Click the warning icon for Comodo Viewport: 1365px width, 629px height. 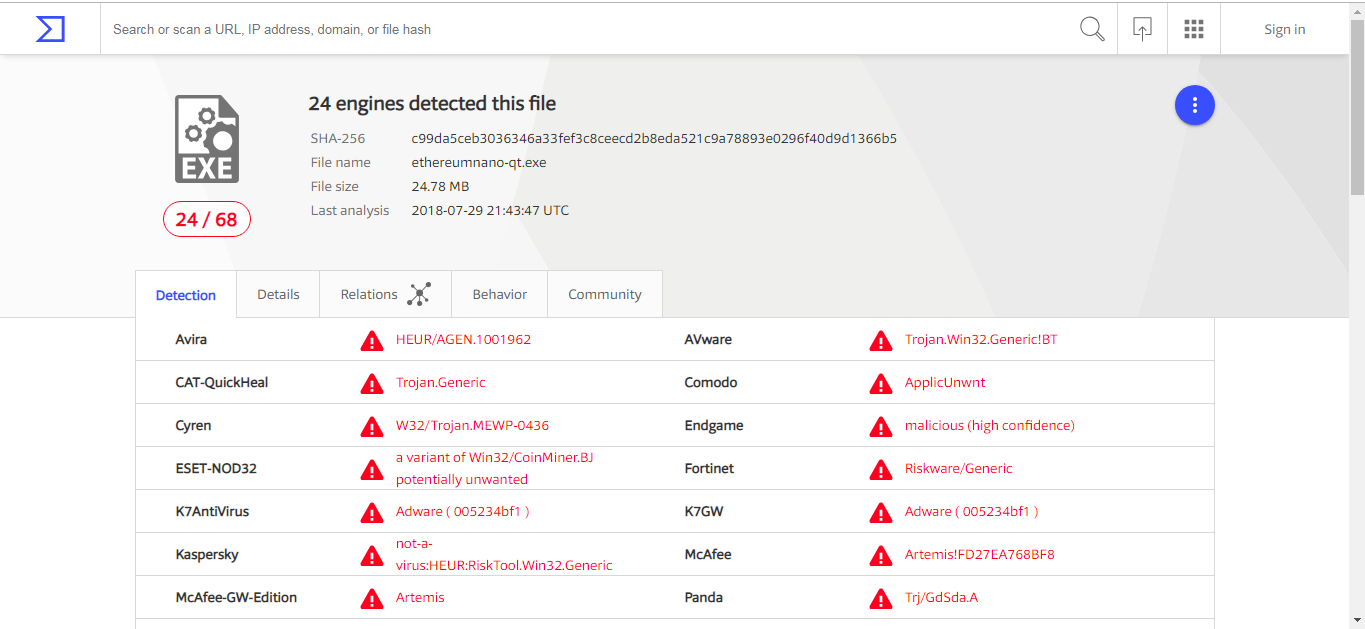pyautogui.click(x=881, y=384)
